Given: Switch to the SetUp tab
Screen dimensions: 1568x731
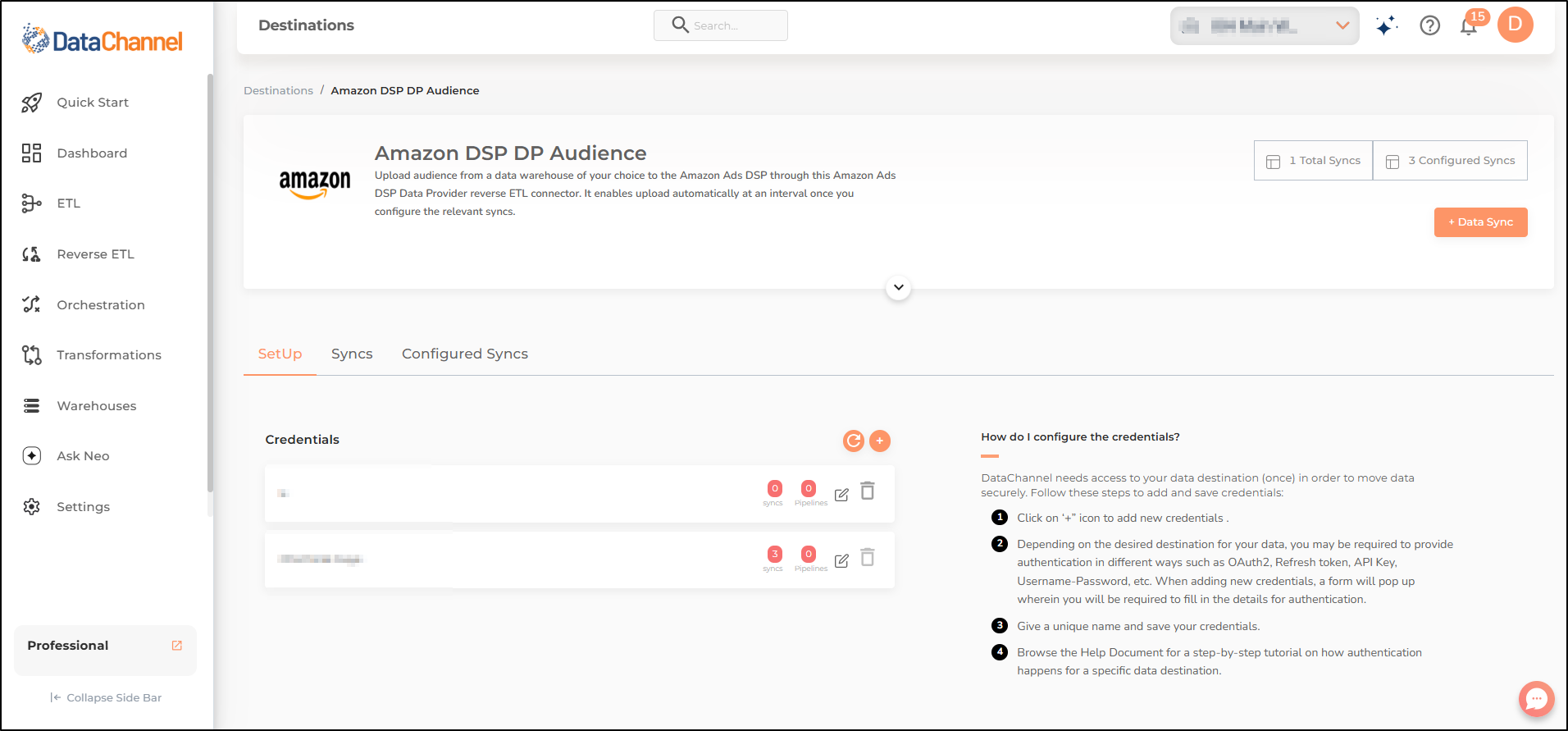Looking at the screenshot, I should pos(280,354).
